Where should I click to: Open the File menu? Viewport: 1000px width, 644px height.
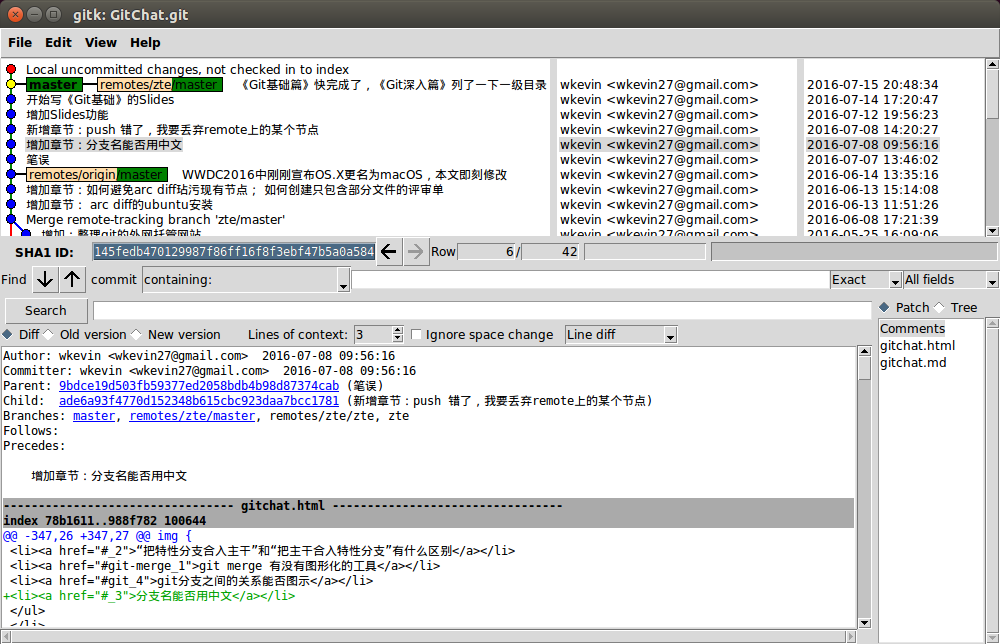pyautogui.click(x=20, y=43)
